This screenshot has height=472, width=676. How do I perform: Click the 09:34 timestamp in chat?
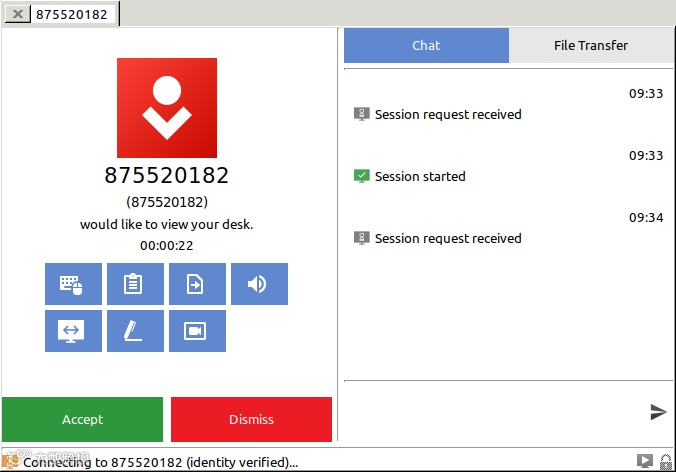pos(646,217)
